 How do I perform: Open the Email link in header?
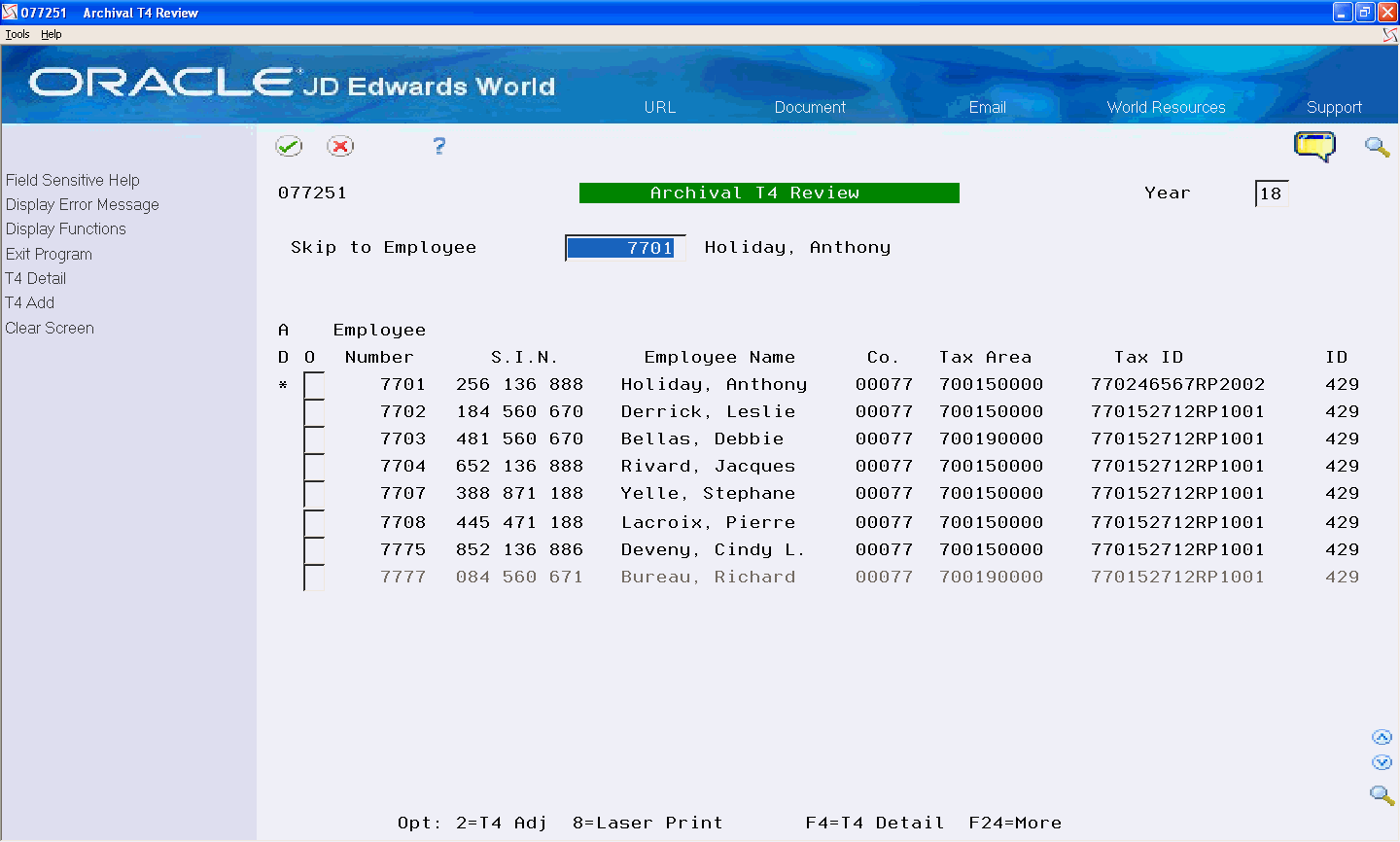point(987,107)
